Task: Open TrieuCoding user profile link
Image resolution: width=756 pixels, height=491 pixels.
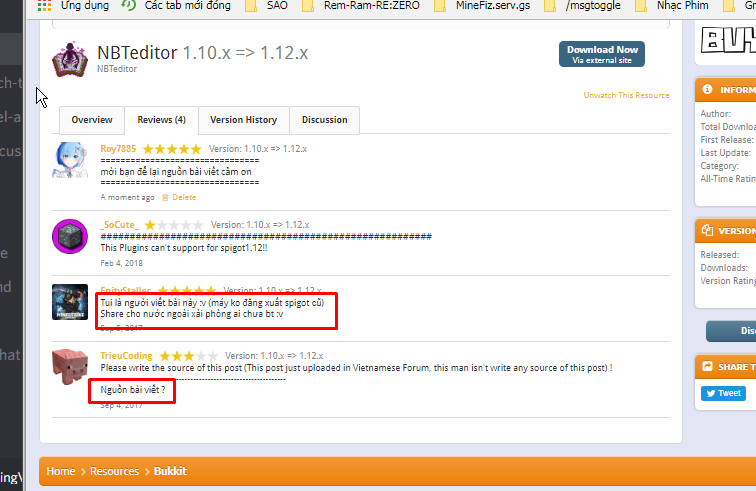Action: click(x=126, y=356)
